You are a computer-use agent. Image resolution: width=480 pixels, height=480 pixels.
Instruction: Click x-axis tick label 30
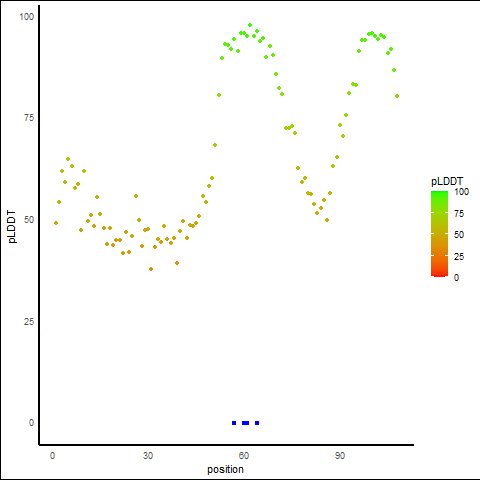tap(148, 456)
